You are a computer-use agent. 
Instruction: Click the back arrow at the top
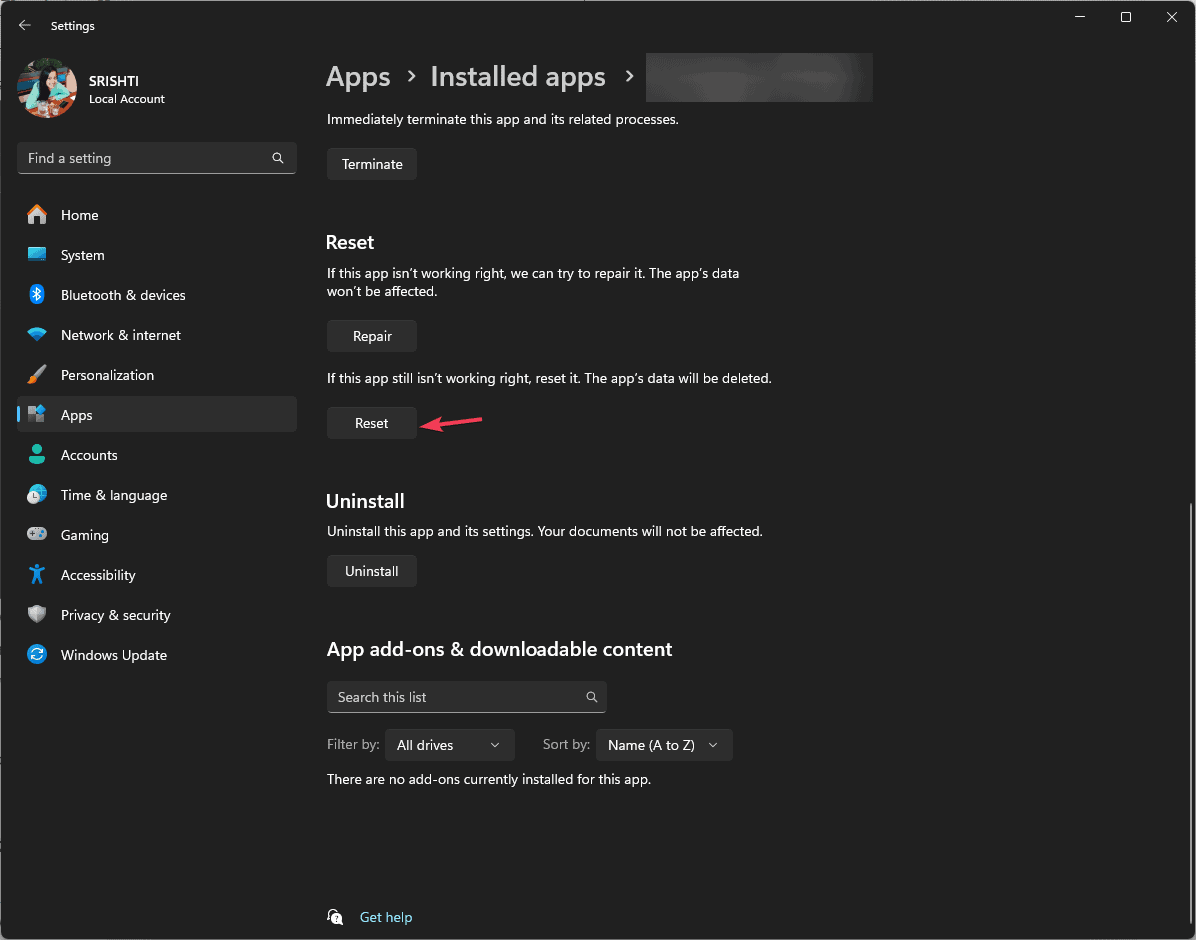[x=24, y=25]
